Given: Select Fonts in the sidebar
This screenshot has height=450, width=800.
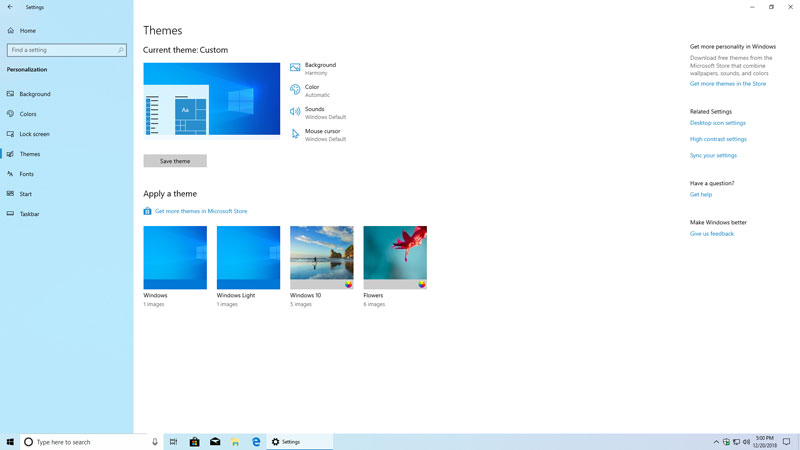Looking at the screenshot, I should (26, 174).
